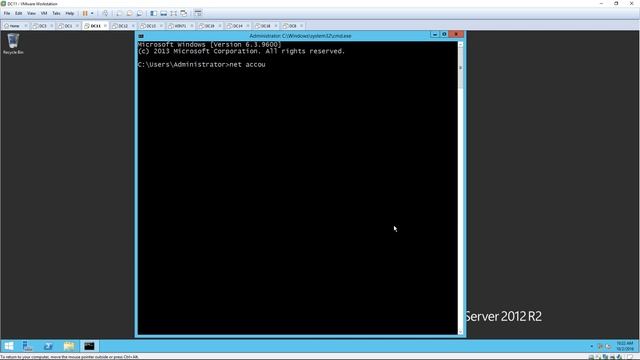Image resolution: width=640 pixels, height=360 pixels.
Task: Open PowerShell from guest taskbar
Action: pos(48,346)
